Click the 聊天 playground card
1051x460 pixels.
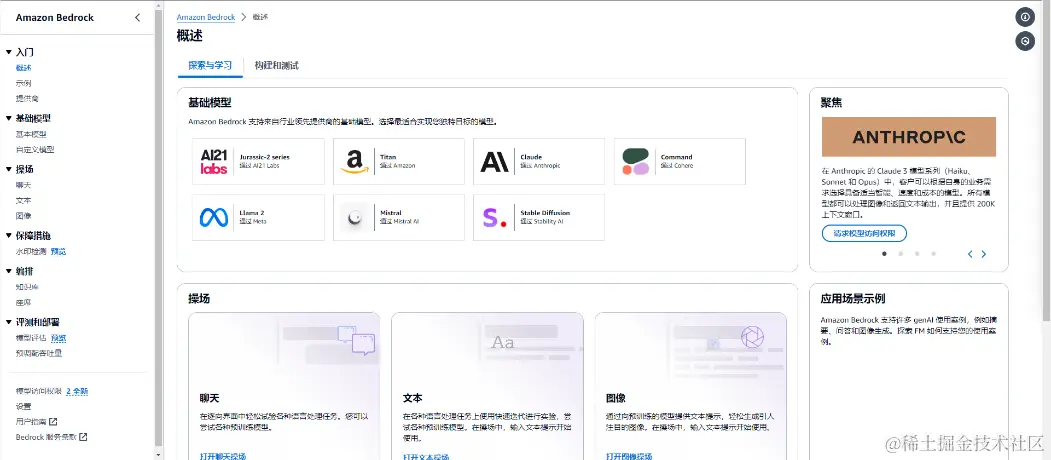pyautogui.click(x=284, y=387)
